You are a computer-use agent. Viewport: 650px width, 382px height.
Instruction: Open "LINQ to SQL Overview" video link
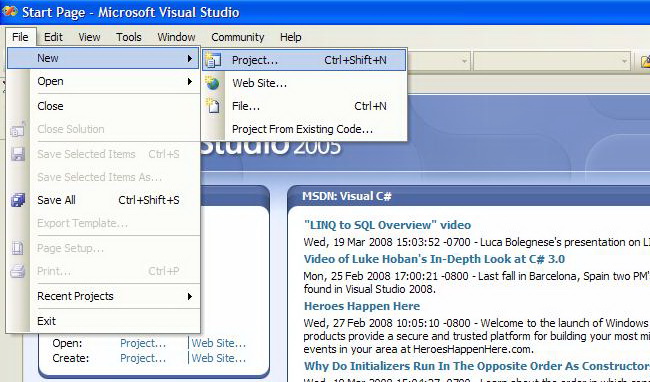pos(387,225)
